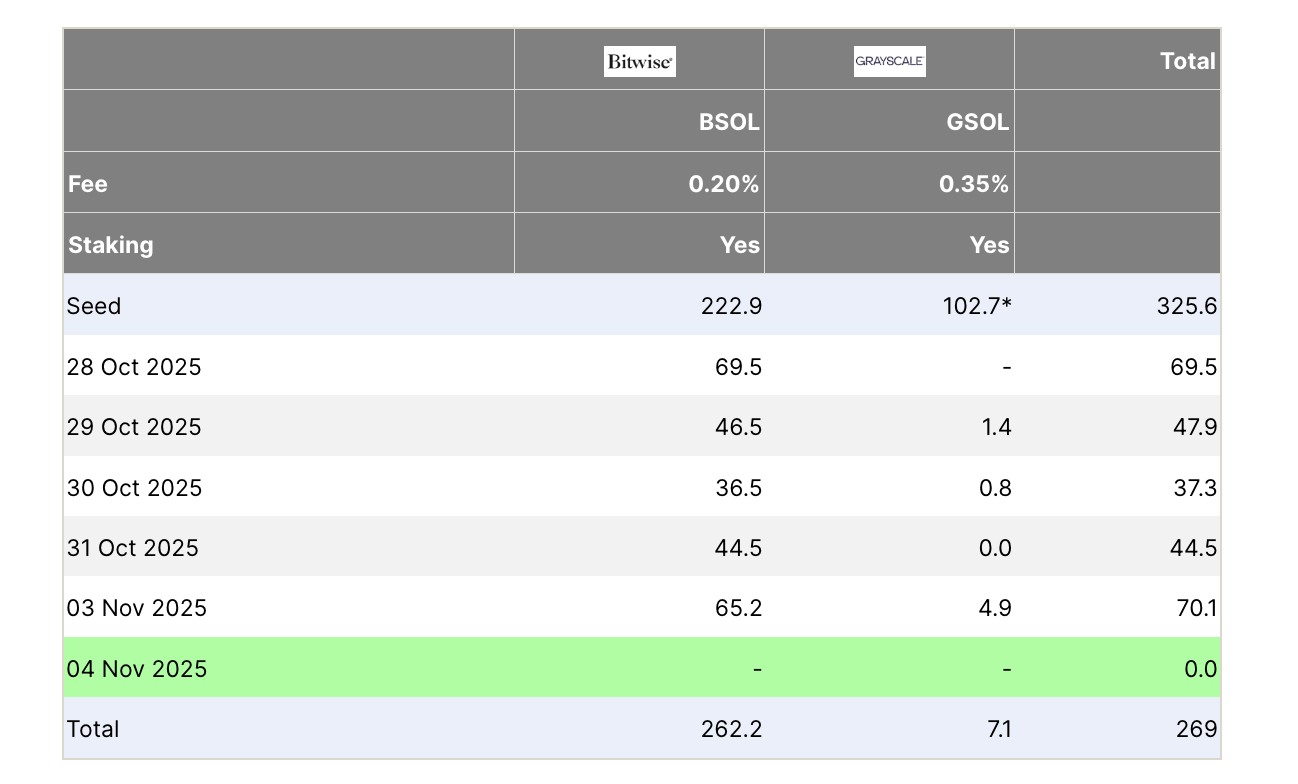Click the 29 Oct 2025 date label
This screenshot has height=784, width=1298.
click(134, 427)
